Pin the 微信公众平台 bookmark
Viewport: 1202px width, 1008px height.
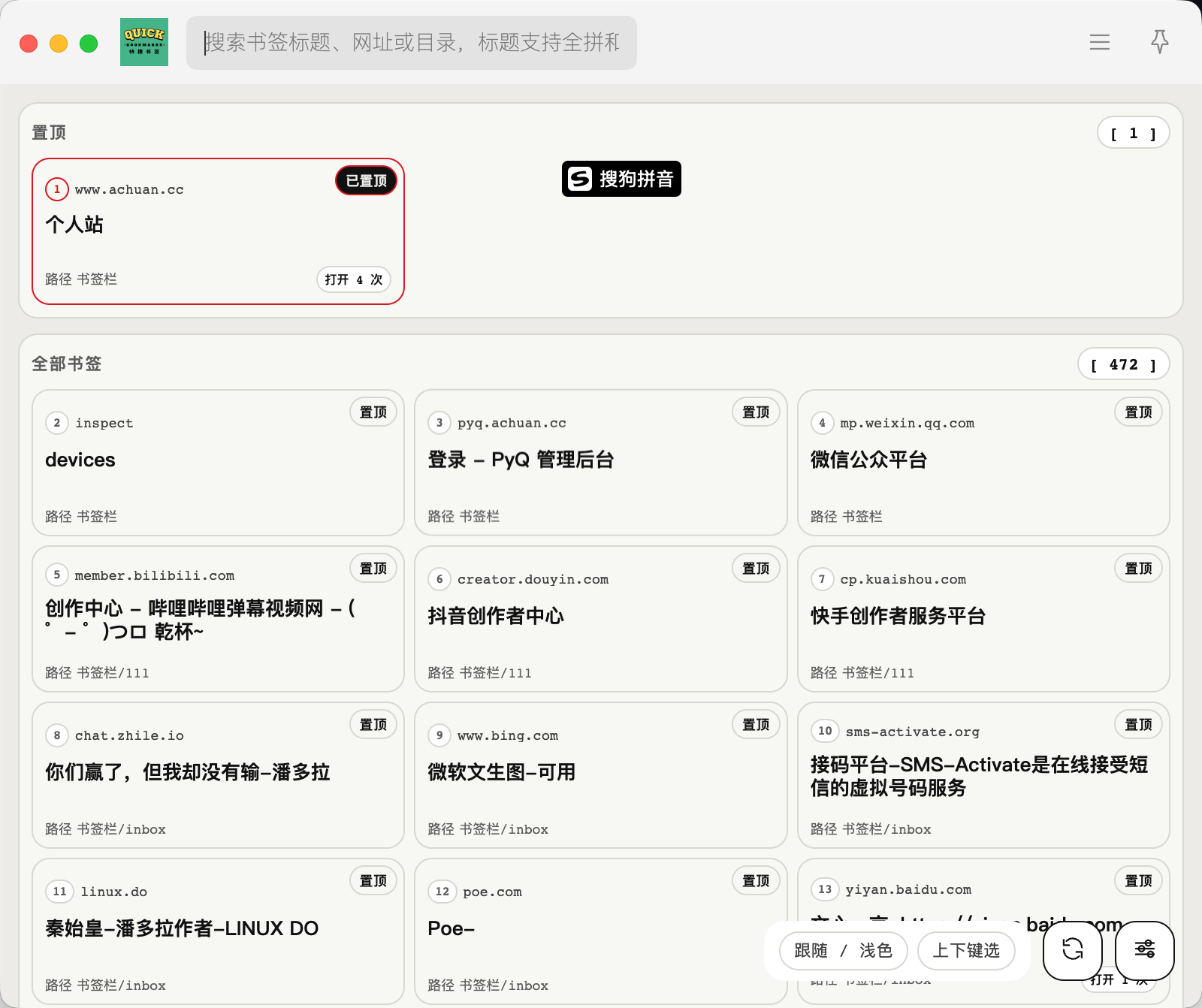coord(1137,412)
